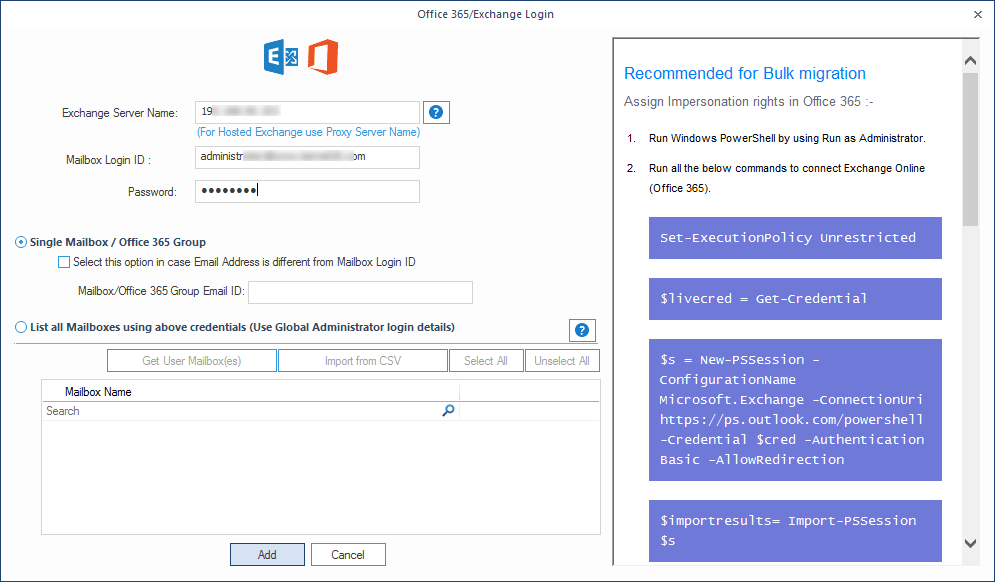Choose List all Mailboxes using above credentials
This screenshot has width=995, height=582.
coord(21,327)
